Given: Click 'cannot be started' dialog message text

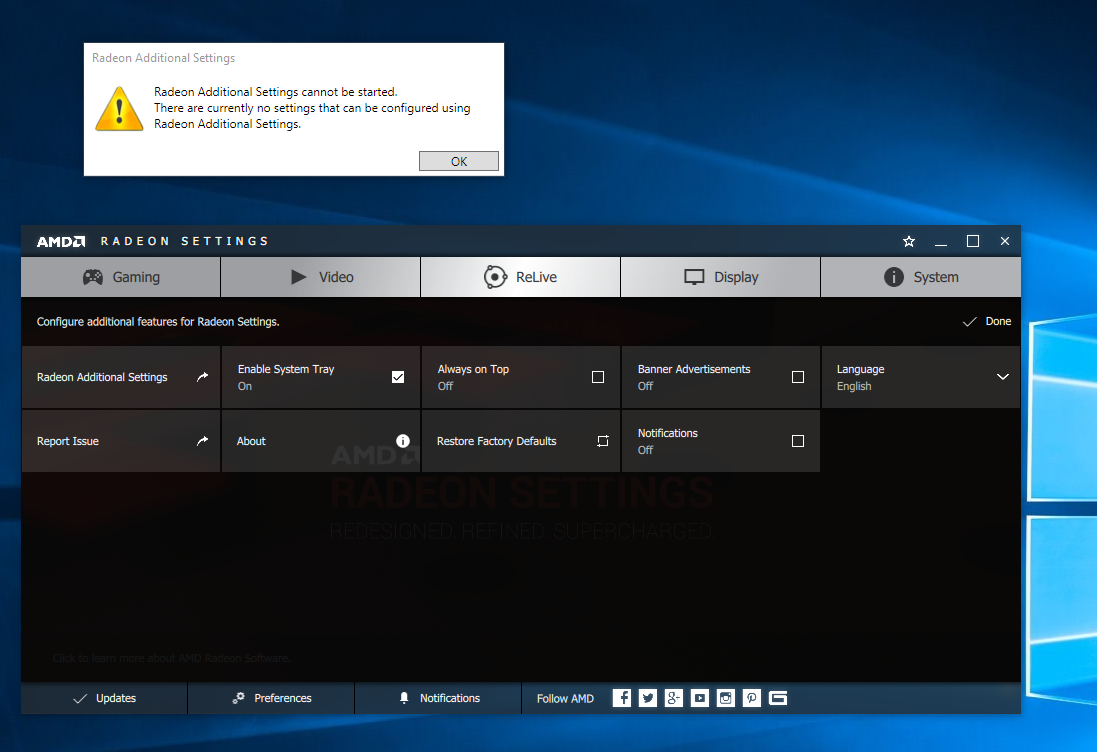Looking at the screenshot, I should [276, 92].
